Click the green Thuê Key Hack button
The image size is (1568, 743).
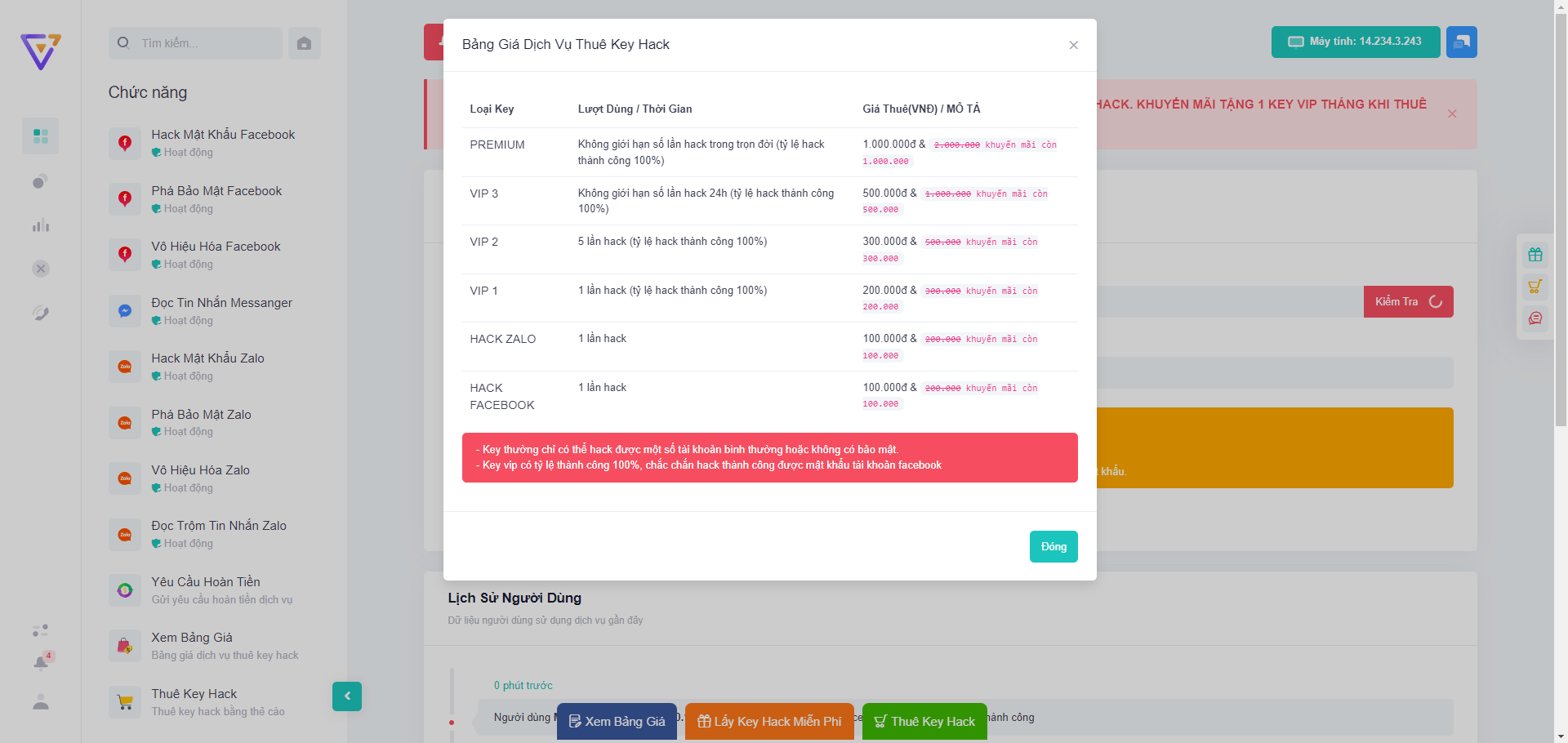924,721
